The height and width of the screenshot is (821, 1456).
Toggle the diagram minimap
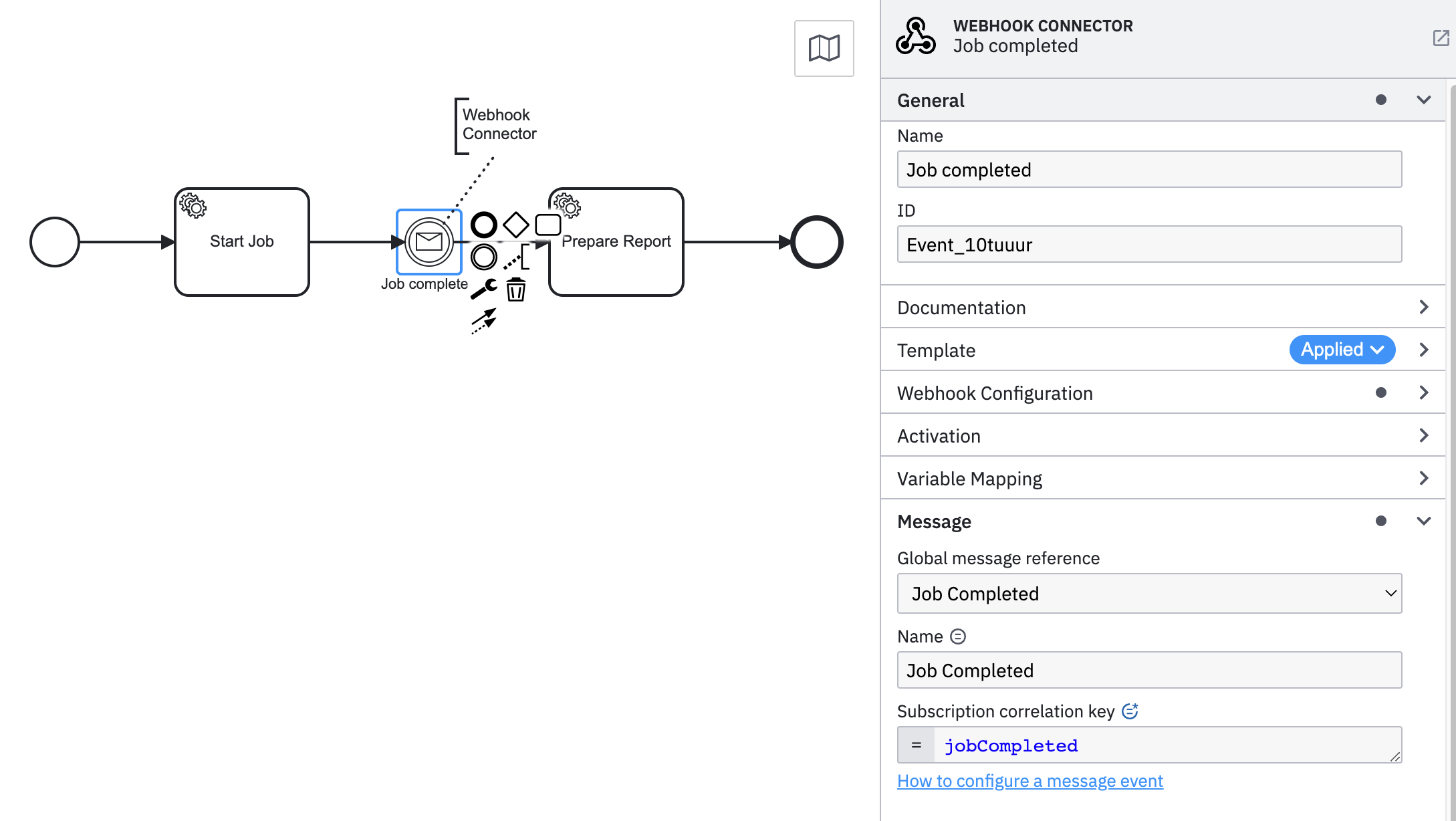coord(824,48)
